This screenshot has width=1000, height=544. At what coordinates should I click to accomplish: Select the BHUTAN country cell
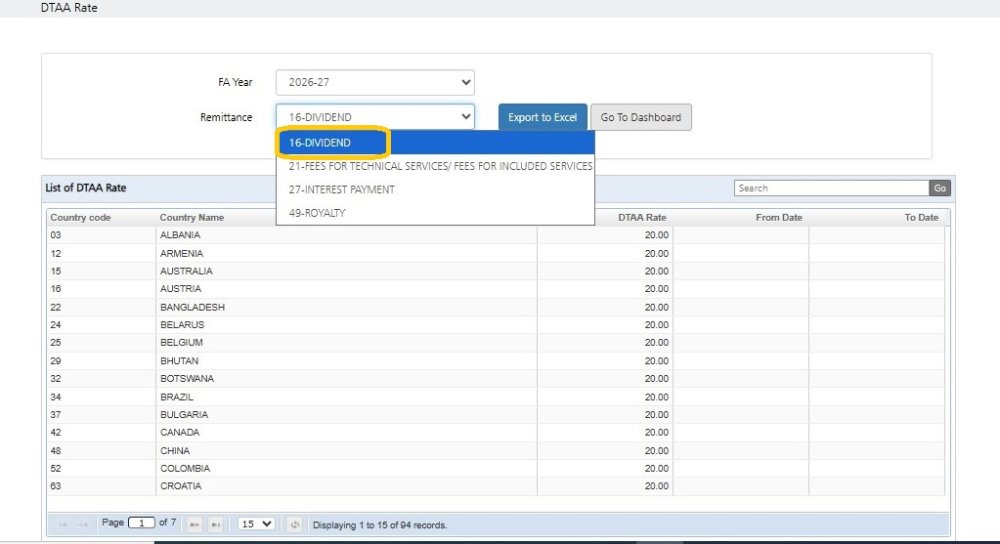[x=346, y=360]
